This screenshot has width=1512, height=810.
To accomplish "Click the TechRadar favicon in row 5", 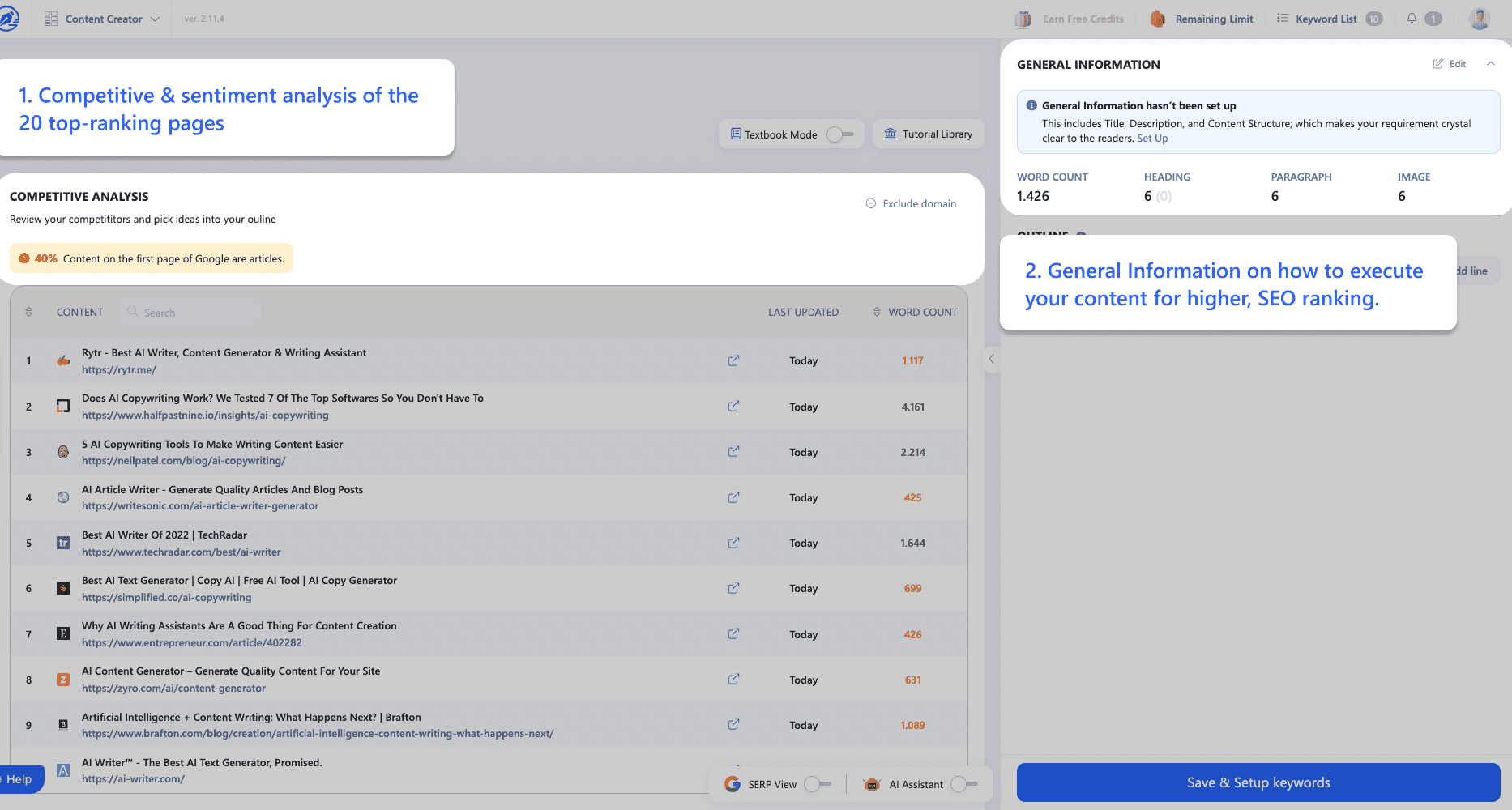I will pyautogui.click(x=63, y=543).
